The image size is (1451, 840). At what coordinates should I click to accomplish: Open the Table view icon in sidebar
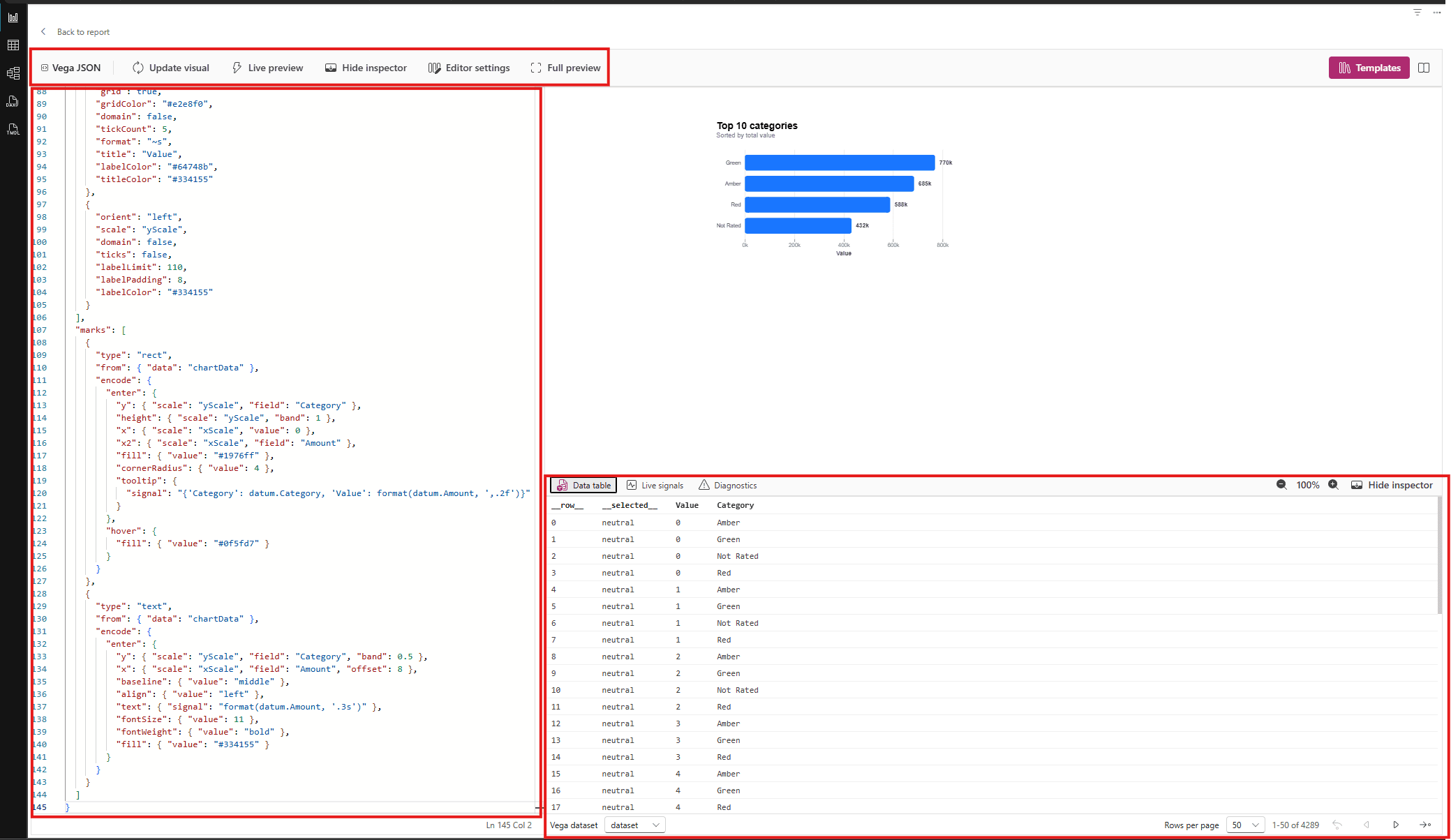[x=13, y=45]
